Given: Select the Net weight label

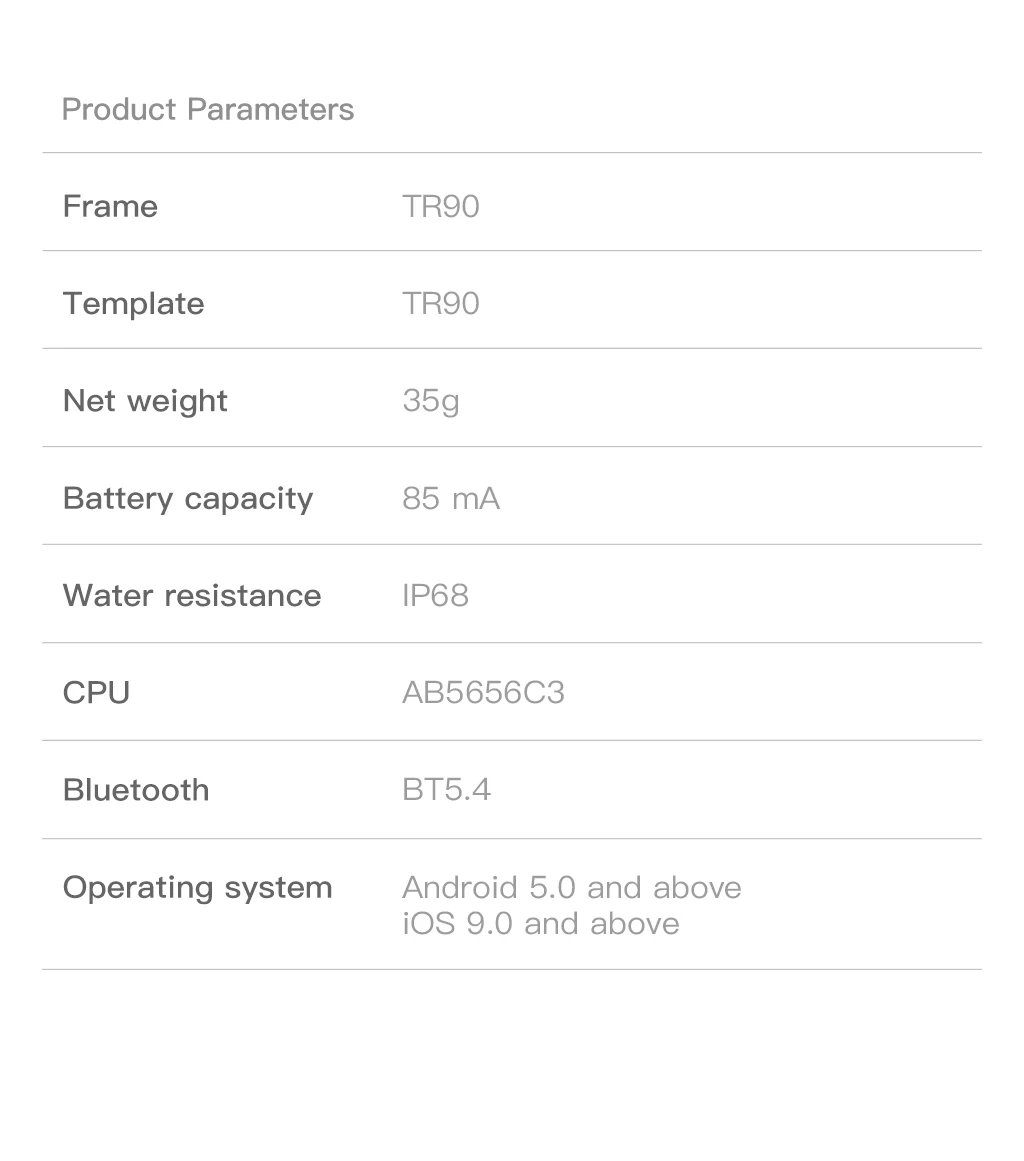Looking at the screenshot, I should 145,401.
